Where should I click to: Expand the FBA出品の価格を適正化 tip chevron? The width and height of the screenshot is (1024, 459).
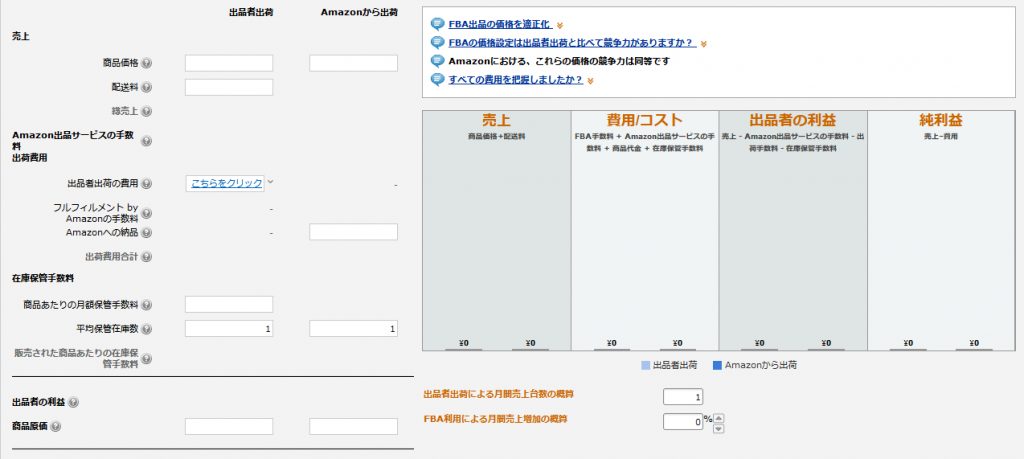pos(560,26)
